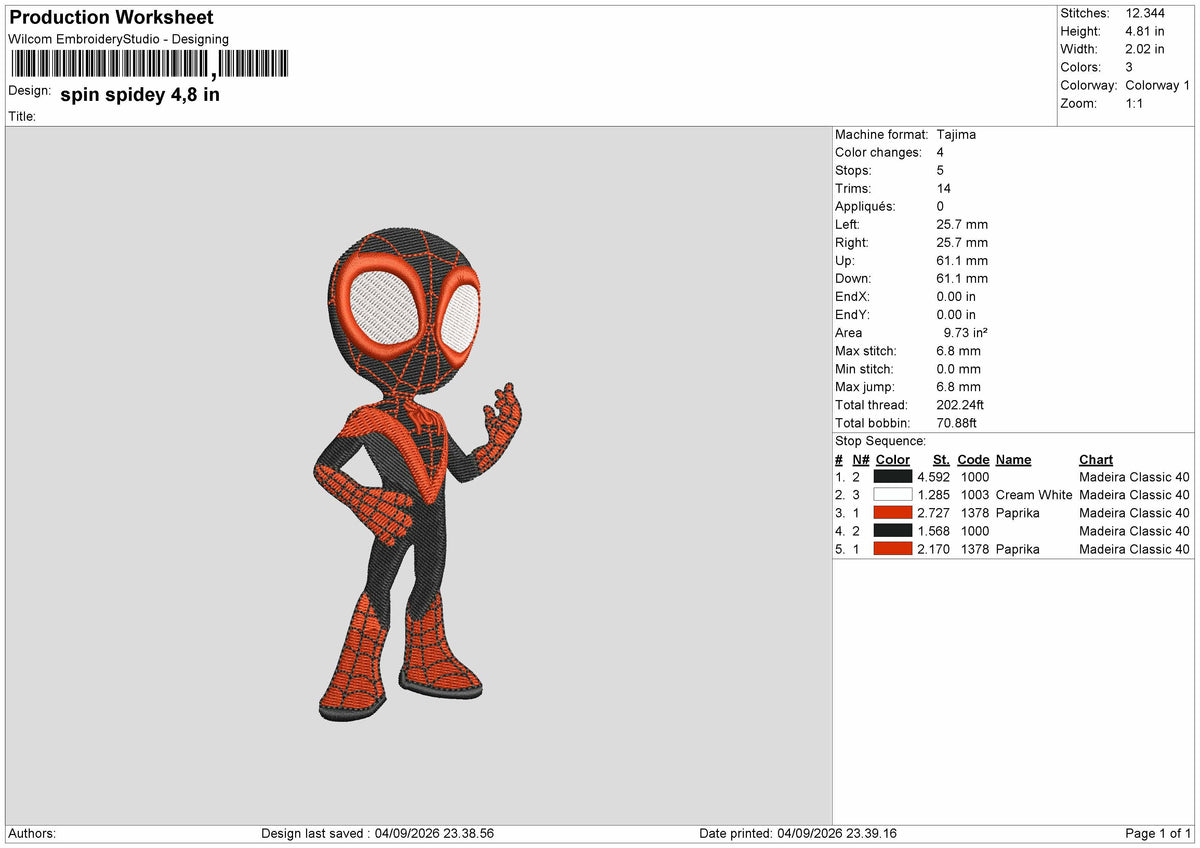Click the Width value 2.02 in
Image resolution: width=1200 pixels, height=848 pixels.
[1145, 49]
